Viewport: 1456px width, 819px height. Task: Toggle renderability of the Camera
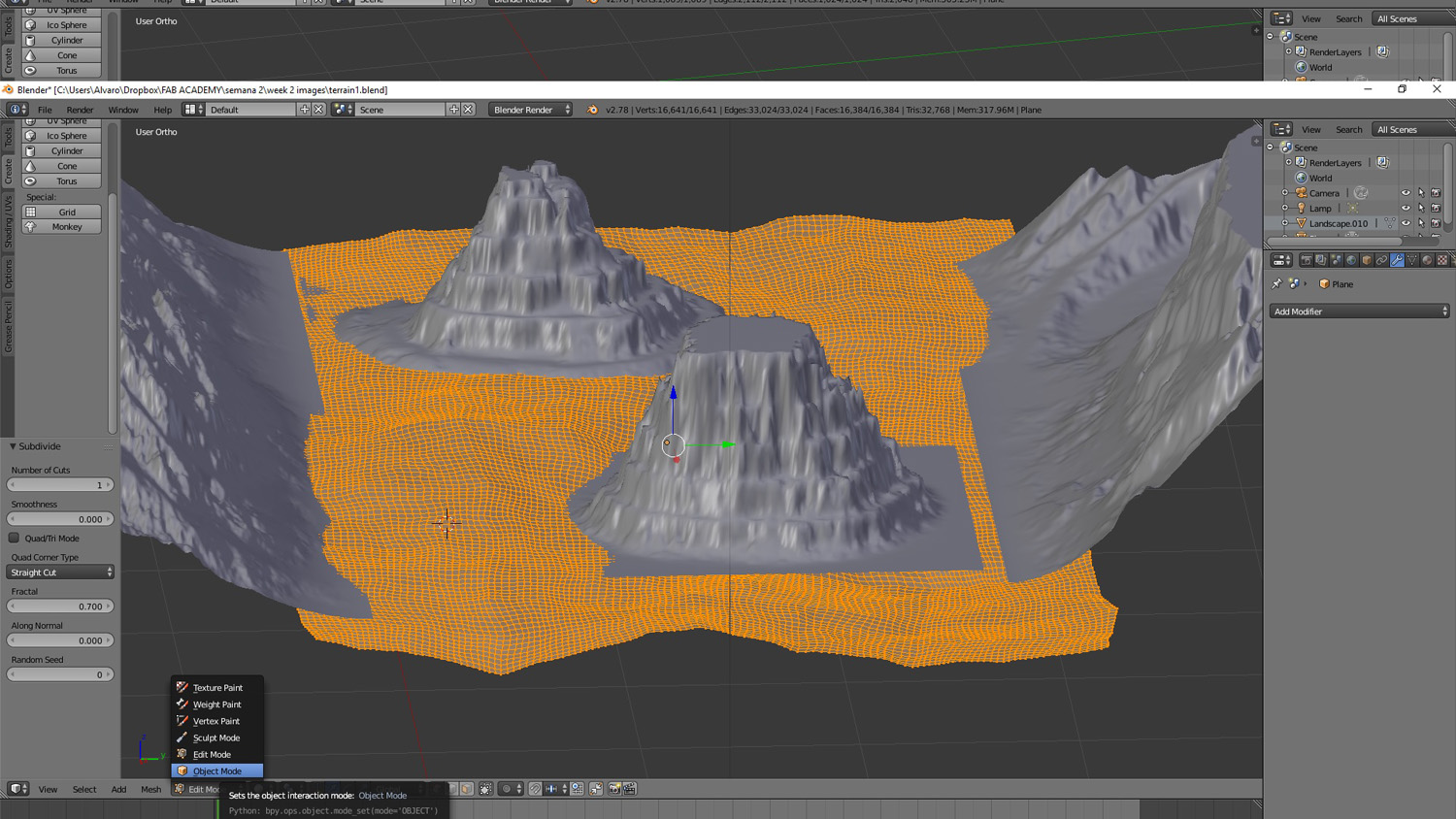coord(1437,193)
